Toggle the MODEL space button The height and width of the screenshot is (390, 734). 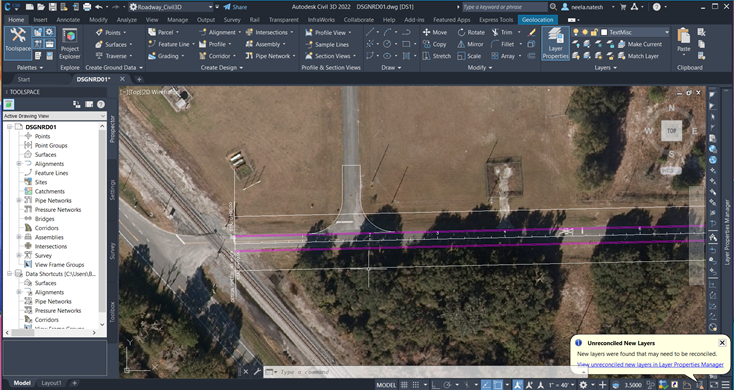coord(386,385)
